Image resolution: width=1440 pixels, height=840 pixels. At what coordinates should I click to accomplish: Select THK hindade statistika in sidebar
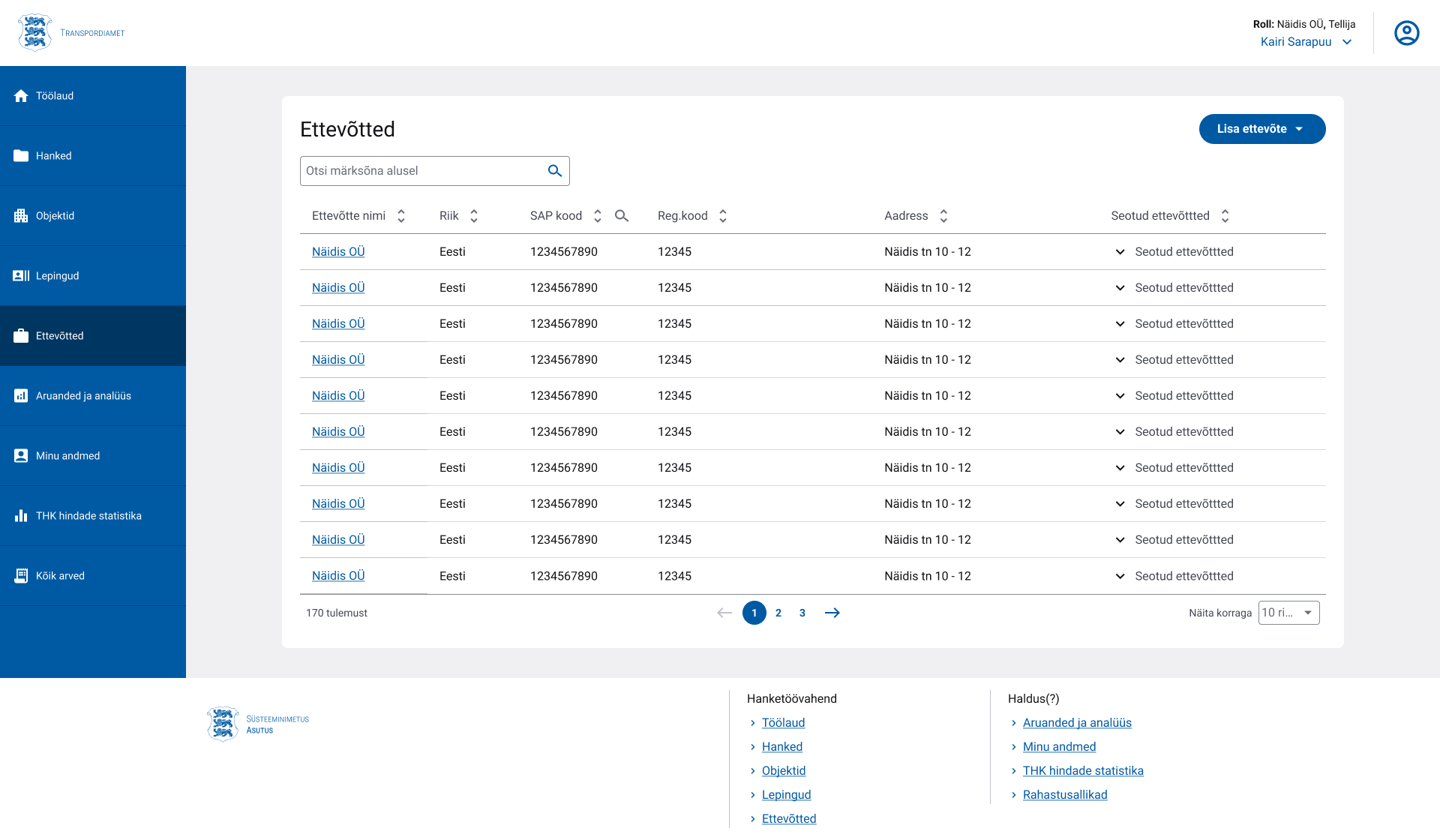tap(88, 516)
